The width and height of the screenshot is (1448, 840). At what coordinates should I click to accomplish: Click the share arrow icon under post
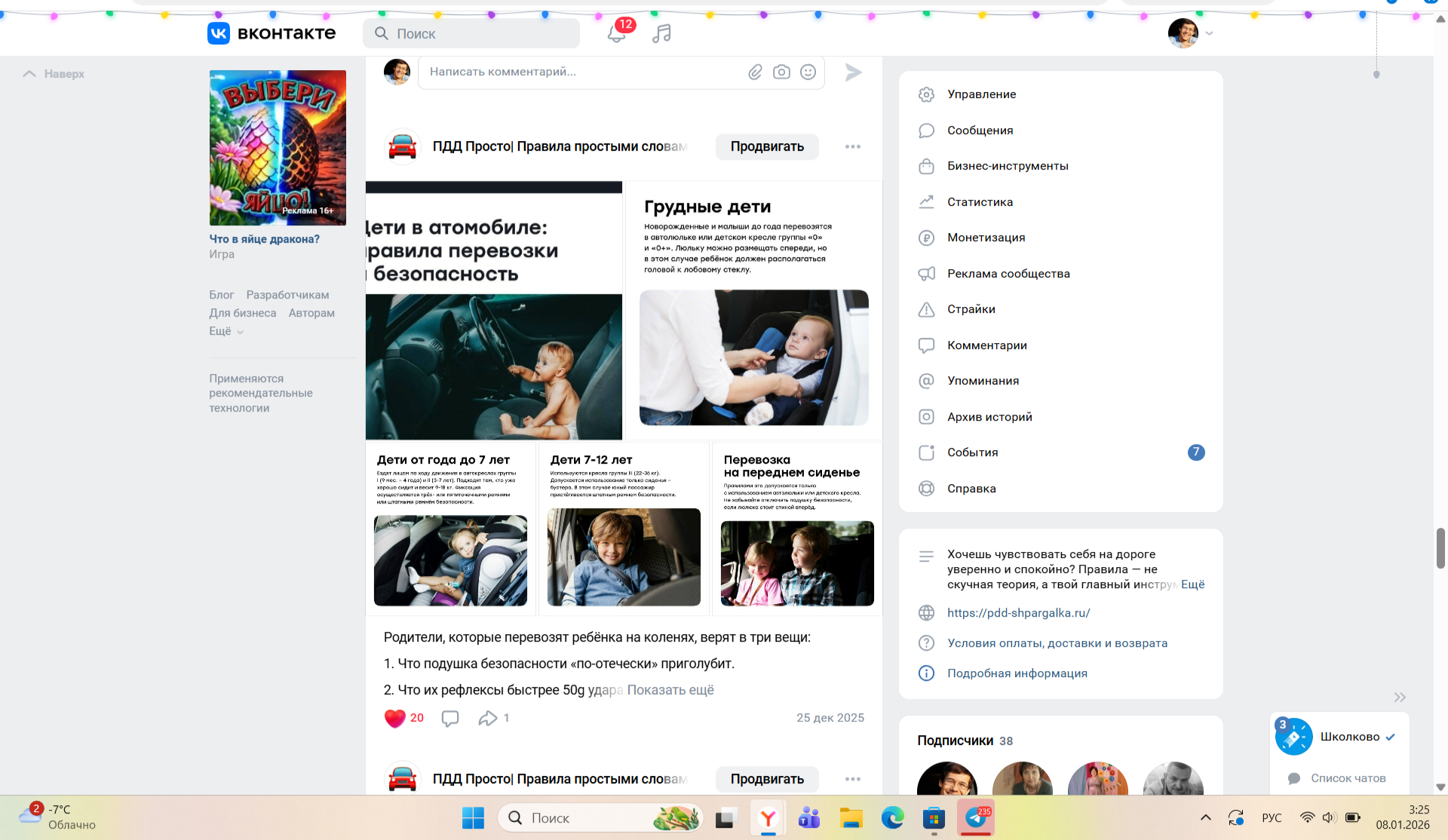(x=488, y=719)
